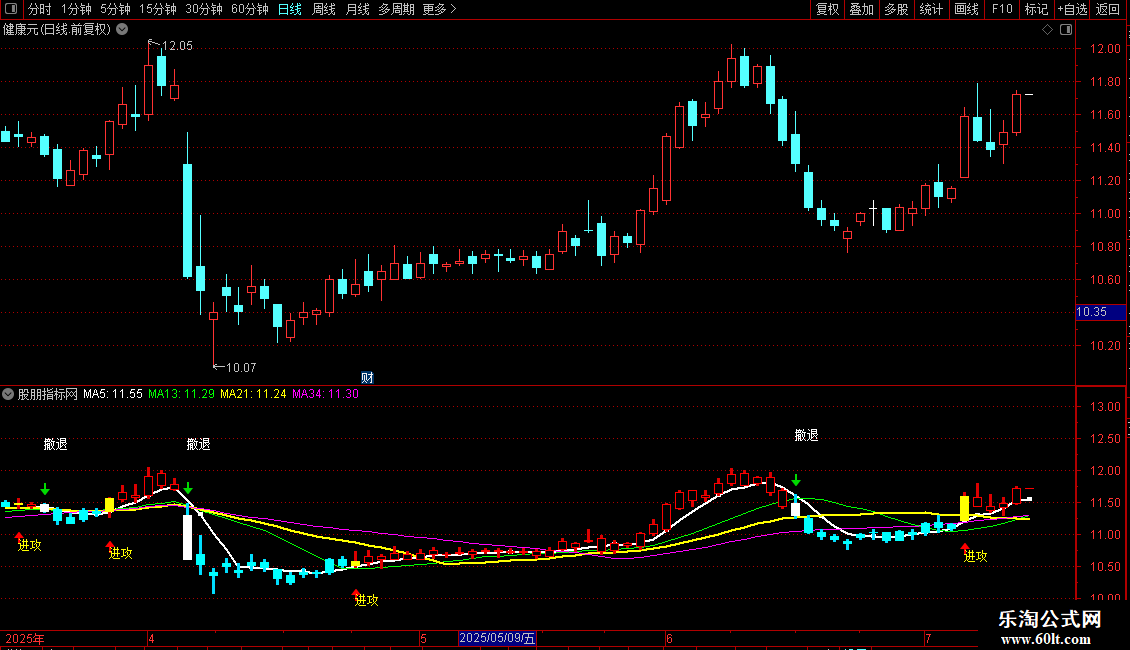Click the 进攻 label below the late-April indicator candles
Image resolution: width=1130 pixels, height=650 pixels.
tap(366, 600)
